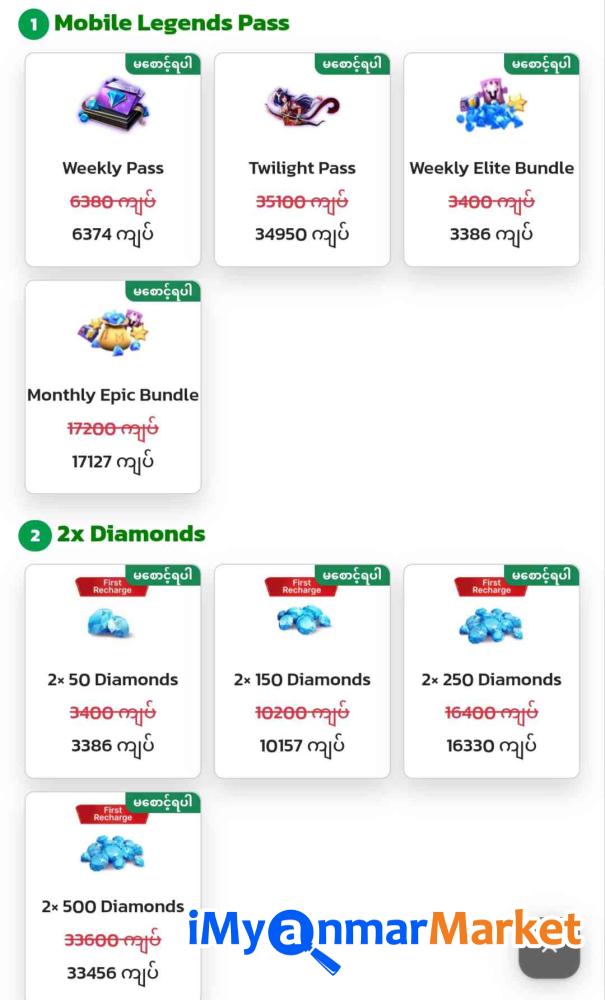
Task: Tap First Recharge ribbon on 2× 250 Diamonds
Action: (490, 586)
